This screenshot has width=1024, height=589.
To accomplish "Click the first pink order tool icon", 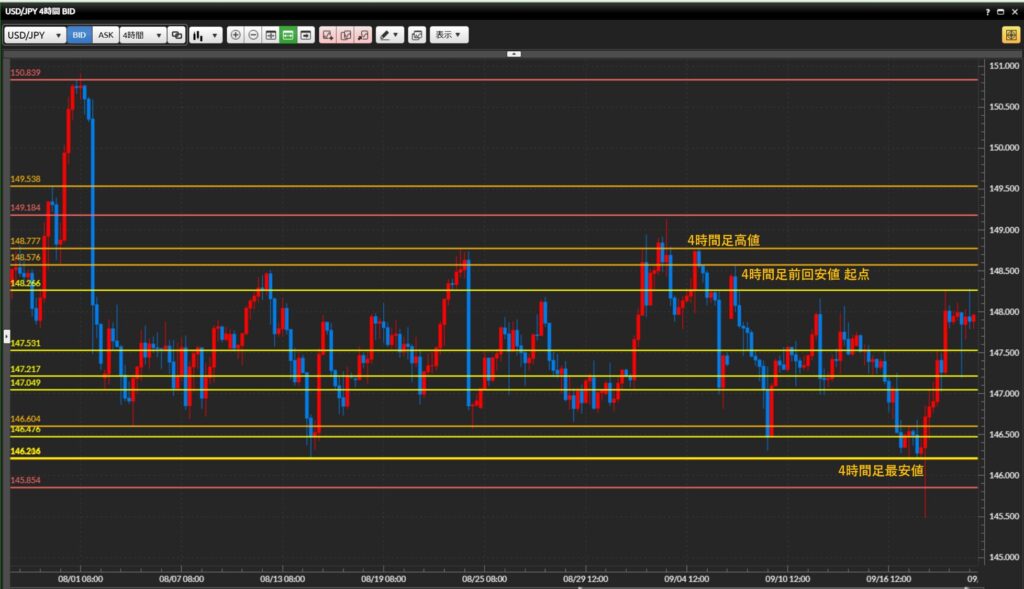I will coord(328,35).
